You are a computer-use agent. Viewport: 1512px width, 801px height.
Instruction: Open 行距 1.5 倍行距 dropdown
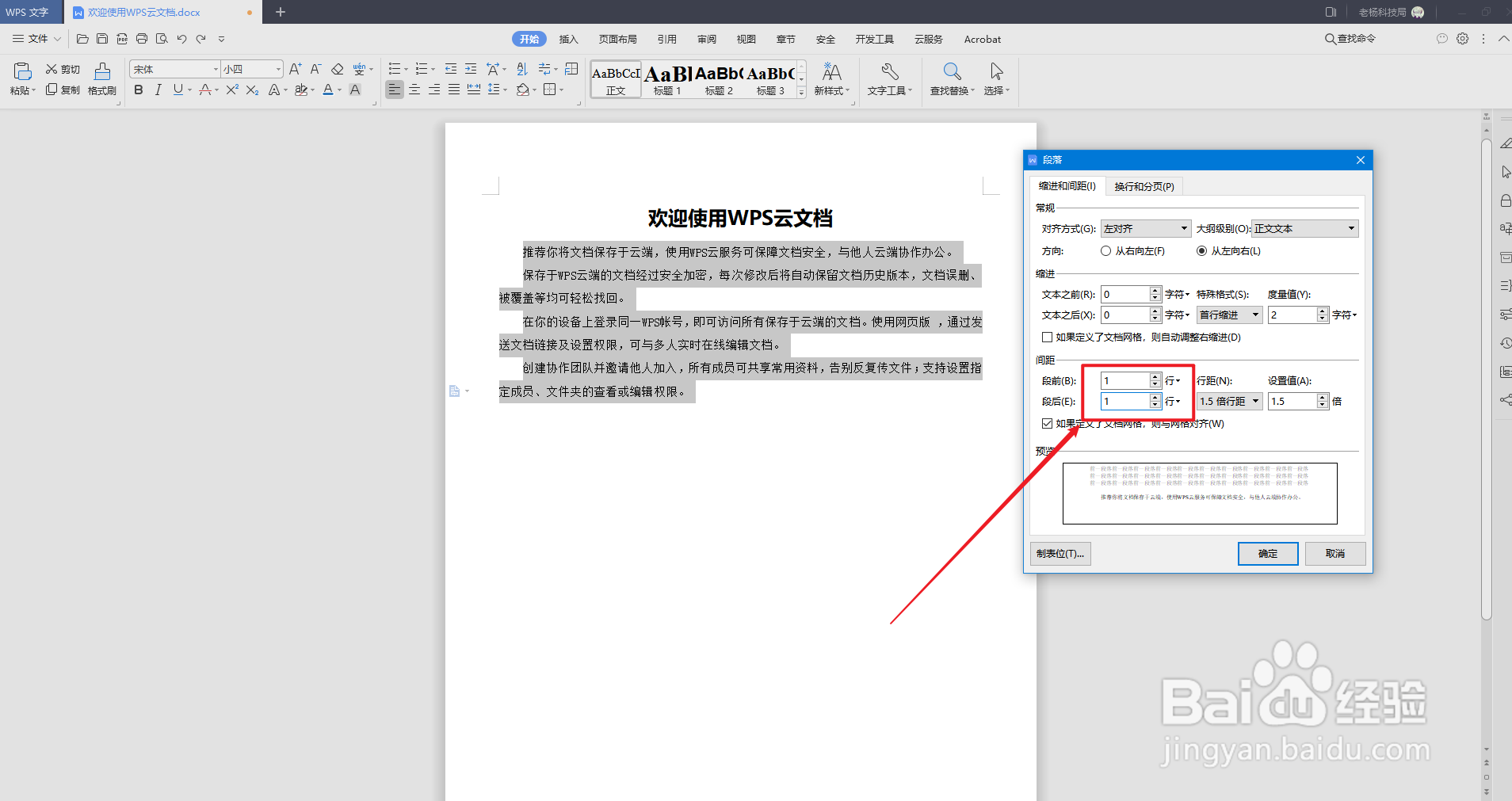[1229, 402]
